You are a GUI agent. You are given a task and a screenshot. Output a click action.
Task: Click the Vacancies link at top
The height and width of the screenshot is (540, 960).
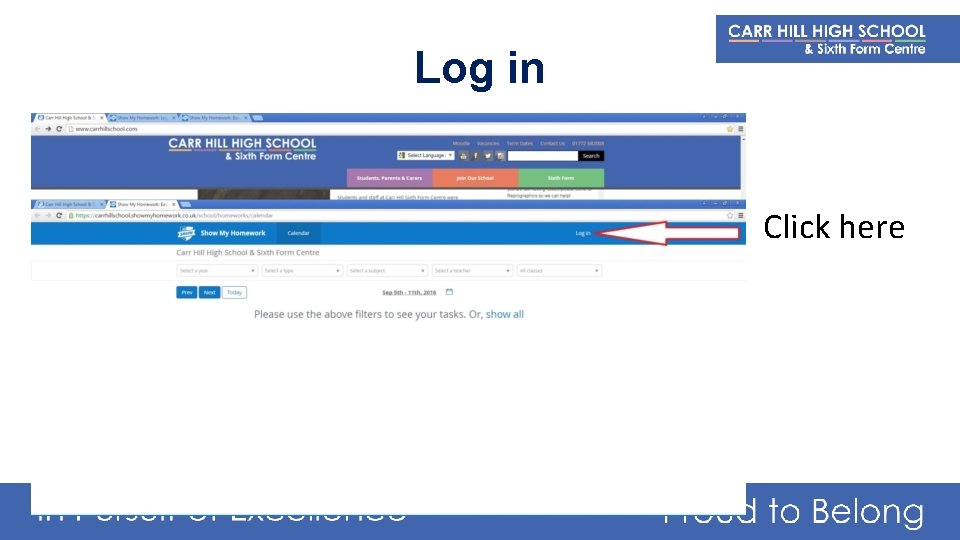pyautogui.click(x=488, y=143)
